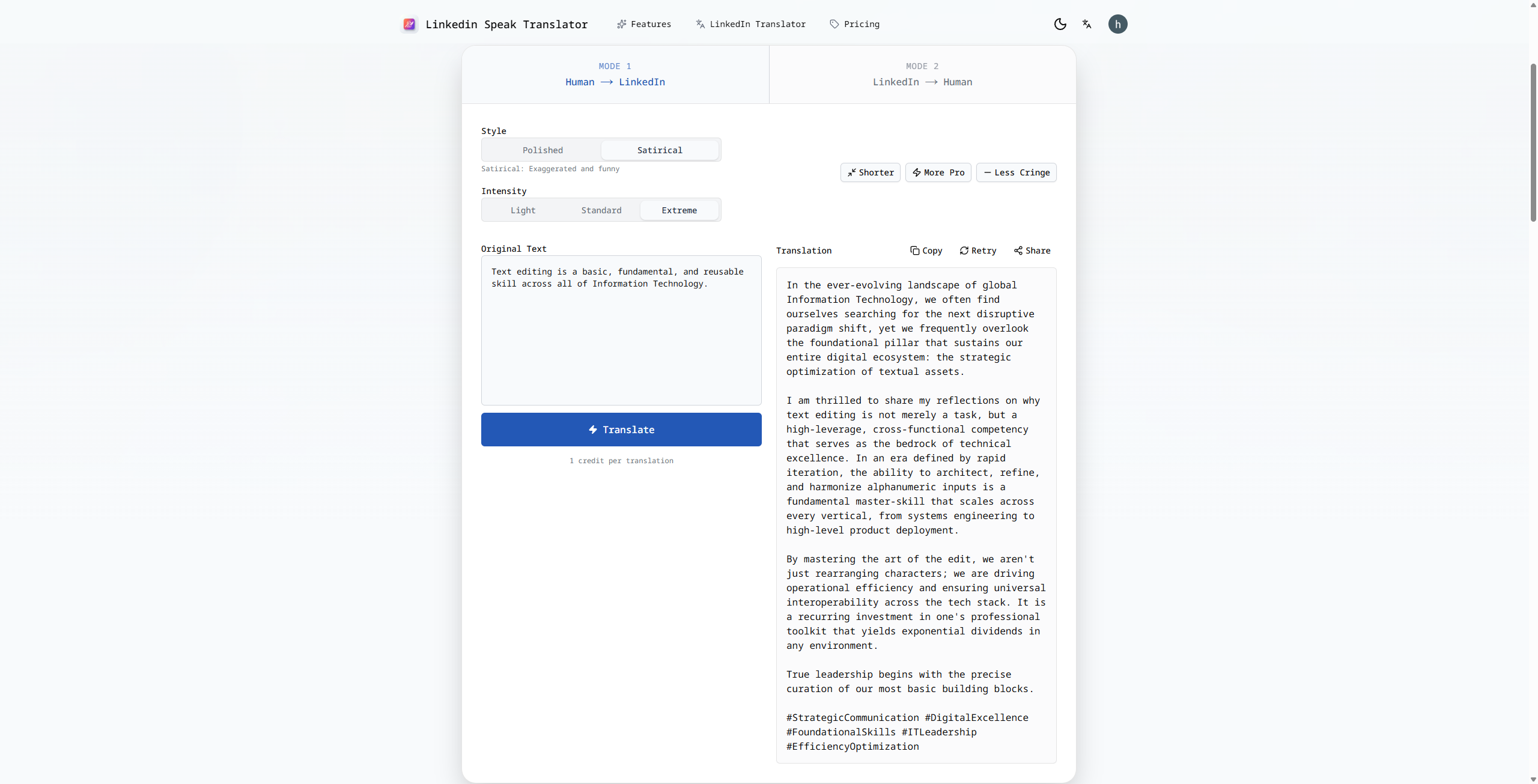
Task: Open the Features nav link
Action: (644, 24)
